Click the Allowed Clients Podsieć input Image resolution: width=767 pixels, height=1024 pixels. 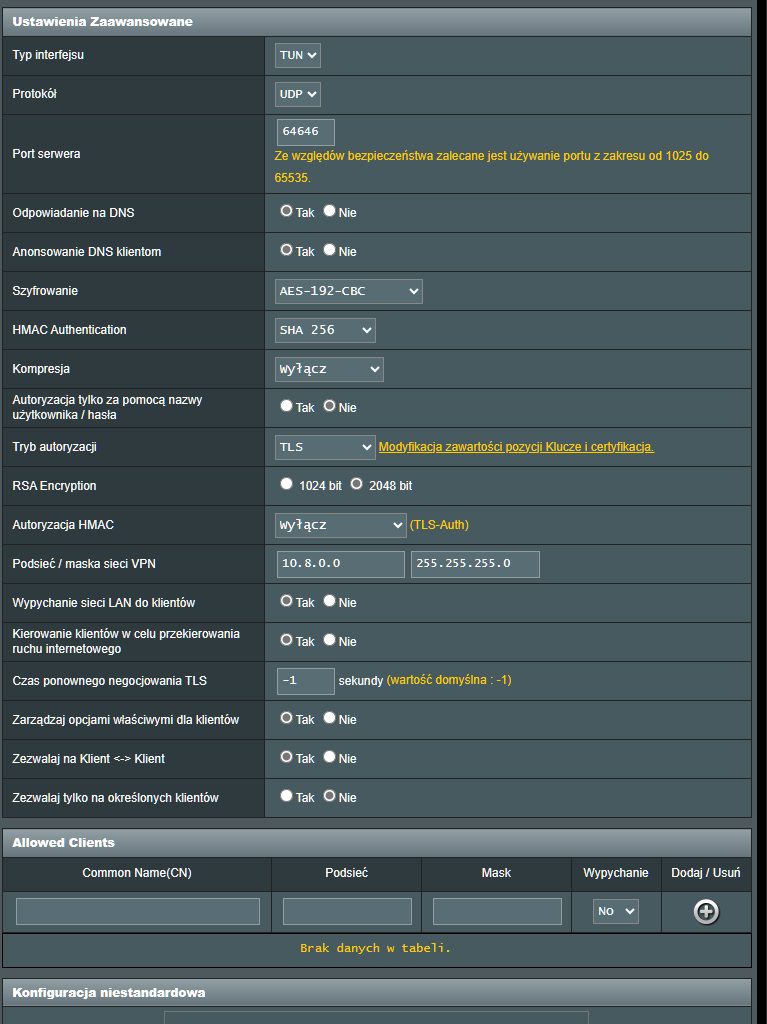(347, 911)
